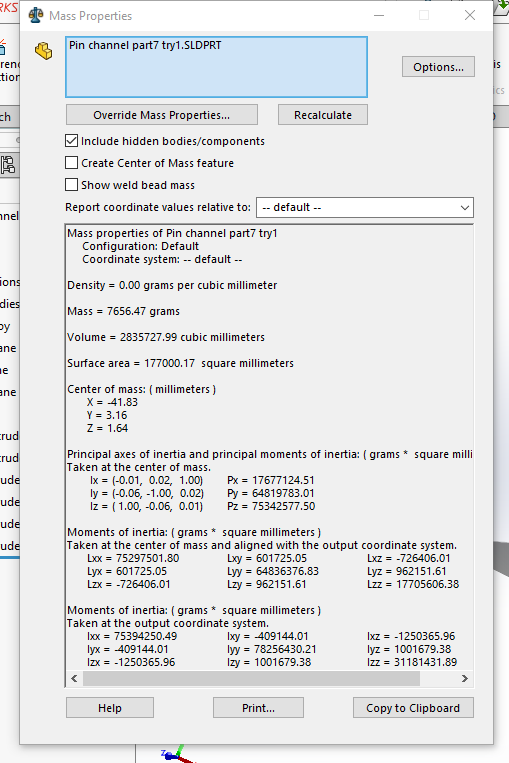
Task: Click the center of mass X = -41.83 value
Action: (x=112, y=402)
